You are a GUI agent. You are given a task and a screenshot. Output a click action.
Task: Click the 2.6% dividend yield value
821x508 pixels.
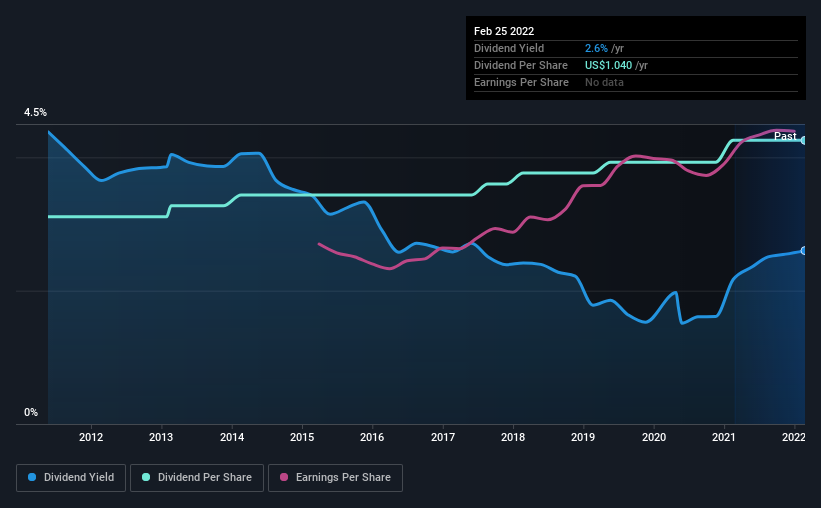(596, 48)
